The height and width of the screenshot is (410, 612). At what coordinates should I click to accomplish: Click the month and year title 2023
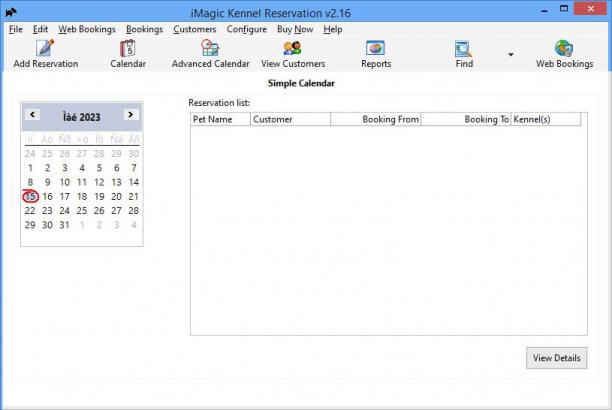(82, 117)
